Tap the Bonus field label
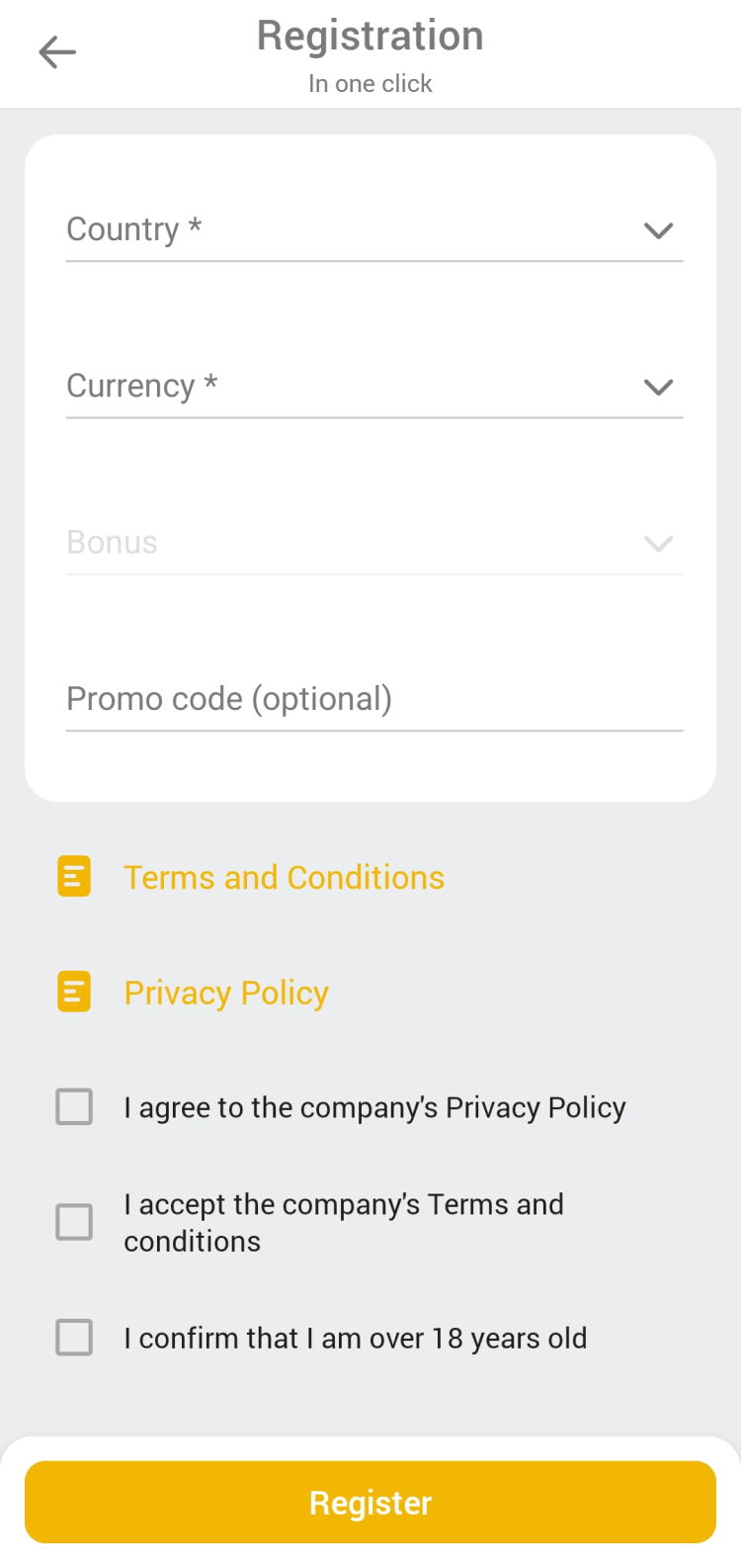This screenshot has width=741, height=1568. point(112,543)
